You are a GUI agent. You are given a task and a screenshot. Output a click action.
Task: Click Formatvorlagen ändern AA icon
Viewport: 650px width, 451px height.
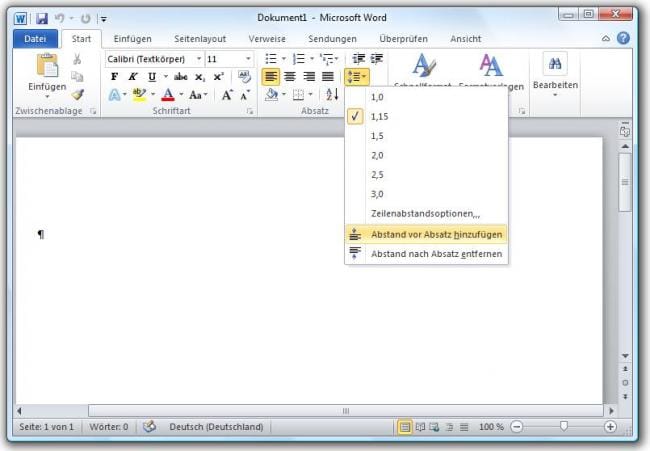(x=491, y=65)
